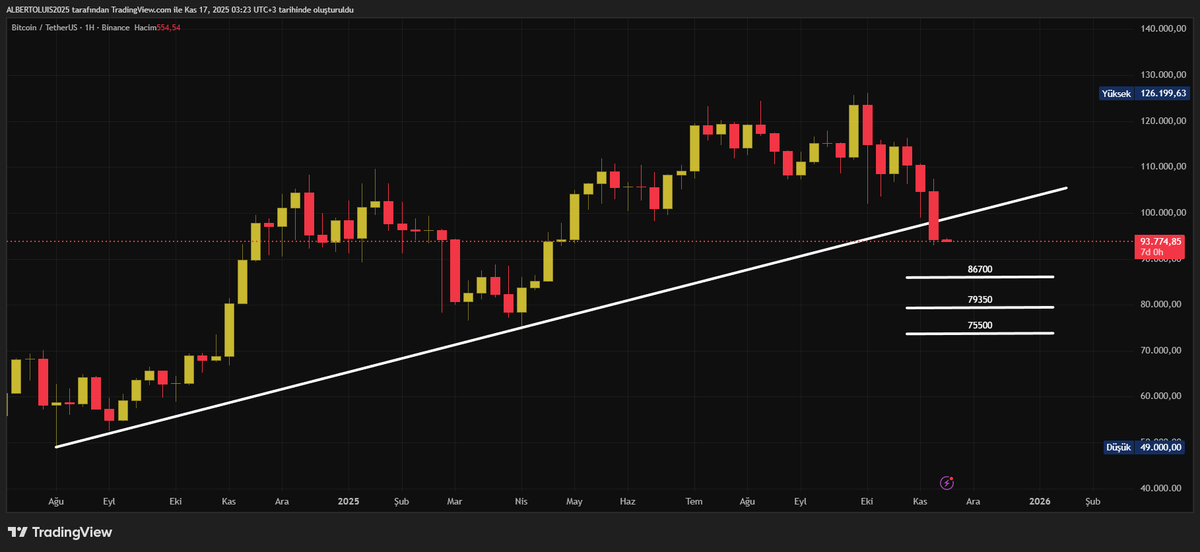Select the white rising diagonal trend line
The image size is (1200, 552).
point(560,317)
